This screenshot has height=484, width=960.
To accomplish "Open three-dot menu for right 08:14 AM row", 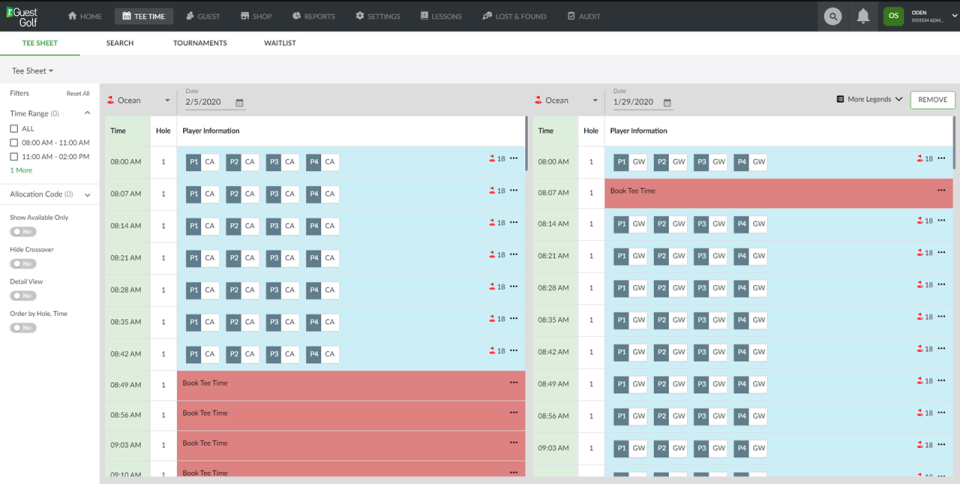I will click(x=942, y=220).
